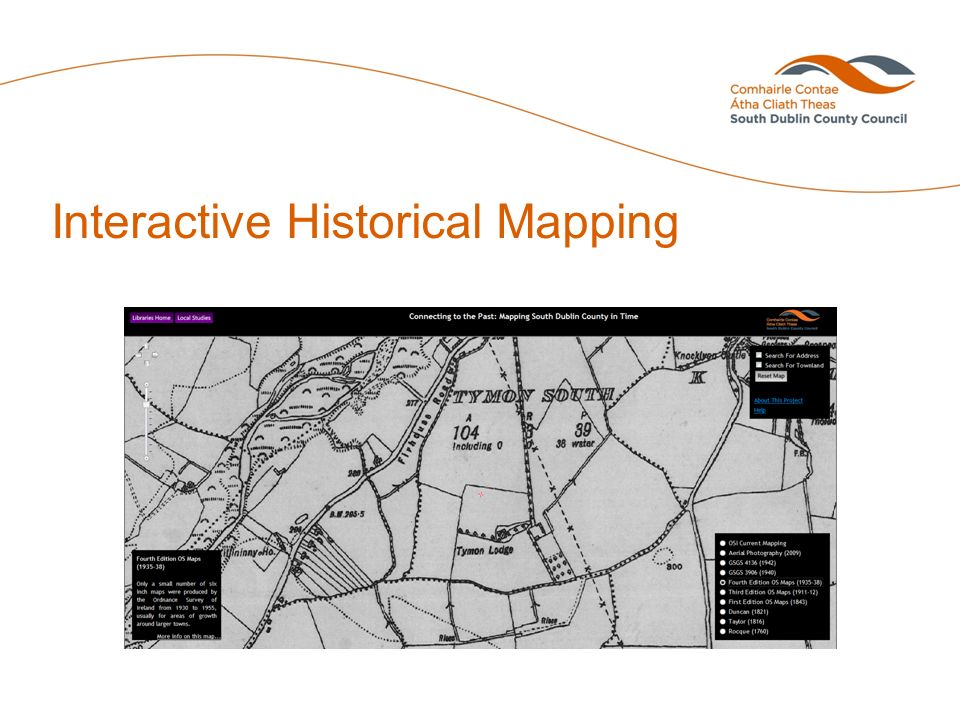Click the zoom slider handle on the map
The height and width of the screenshot is (720, 960).
[146, 404]
